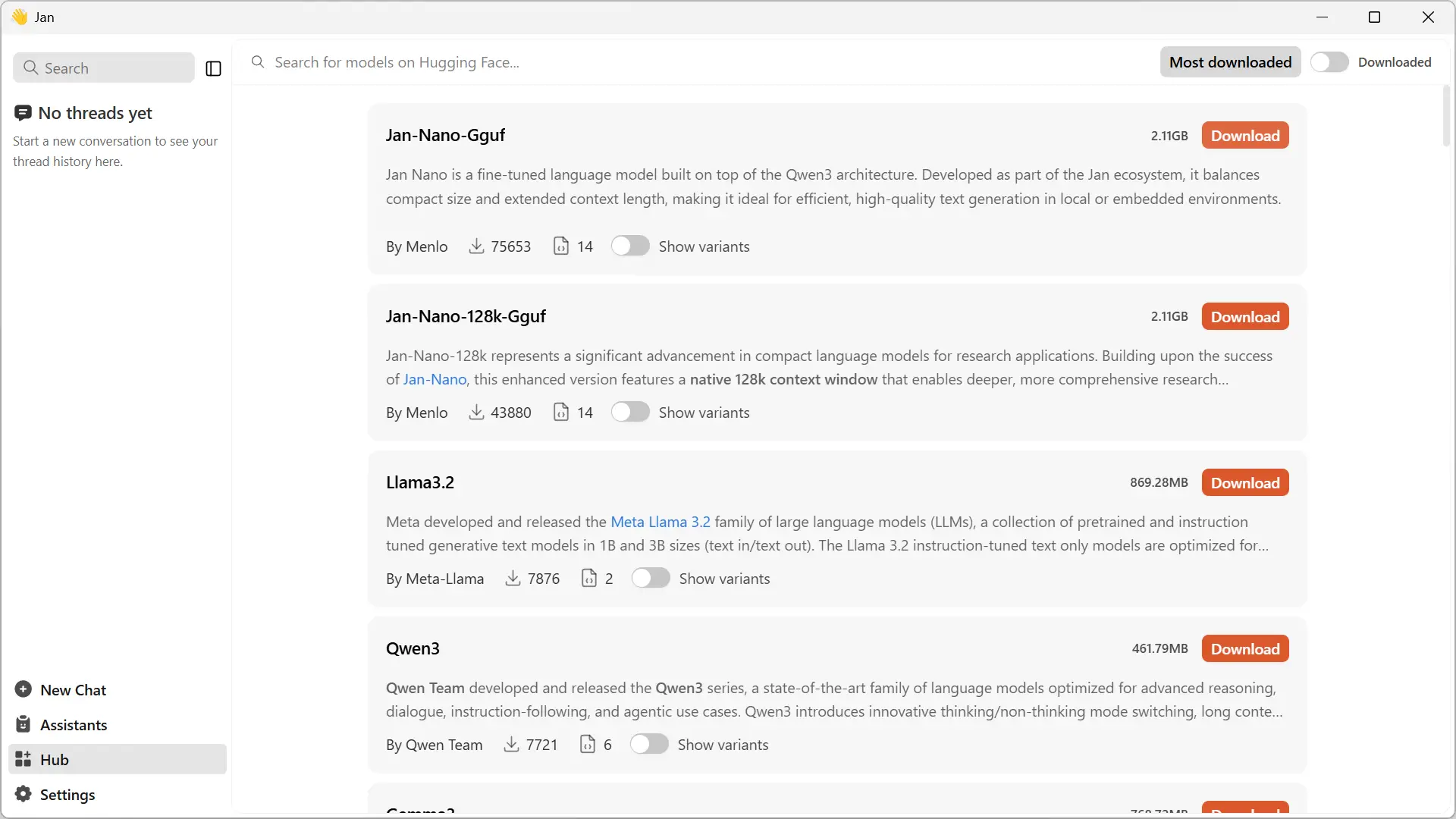Go to the Hub page
1456x819 pixels.
click(118, 760)
